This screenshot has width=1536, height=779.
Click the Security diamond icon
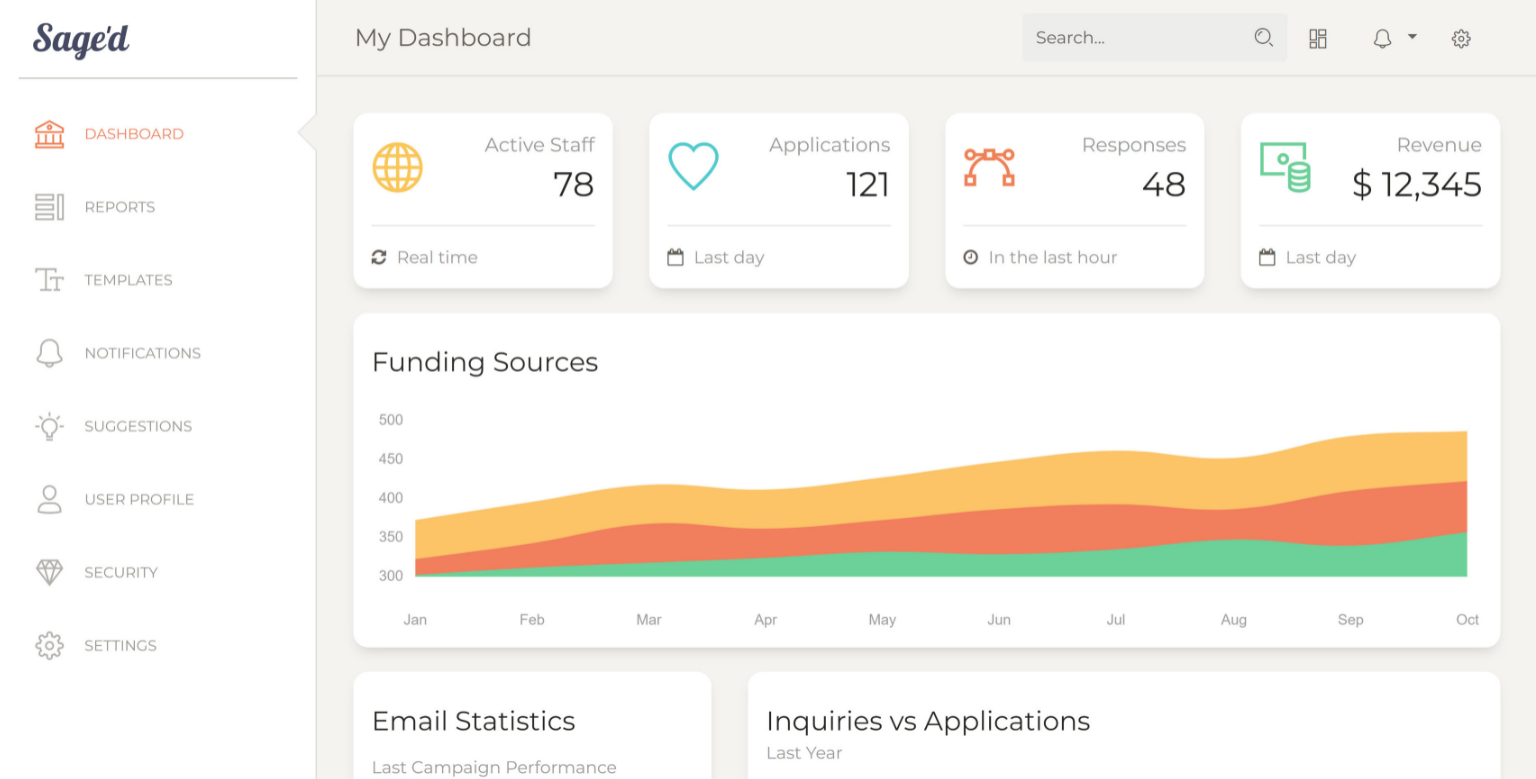(48, 572)
